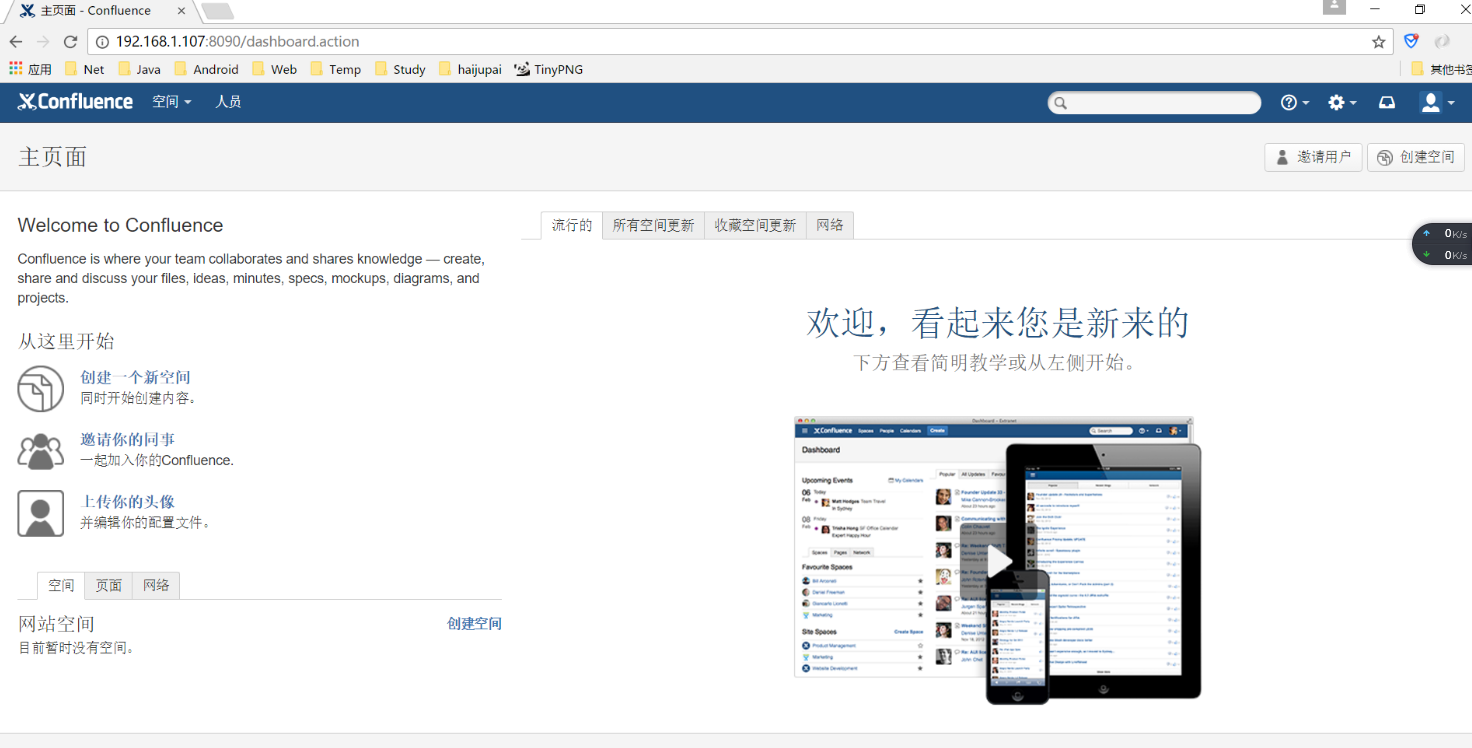
Task: Click the 从这里开始 heading
Action: (x=66, y=341)
